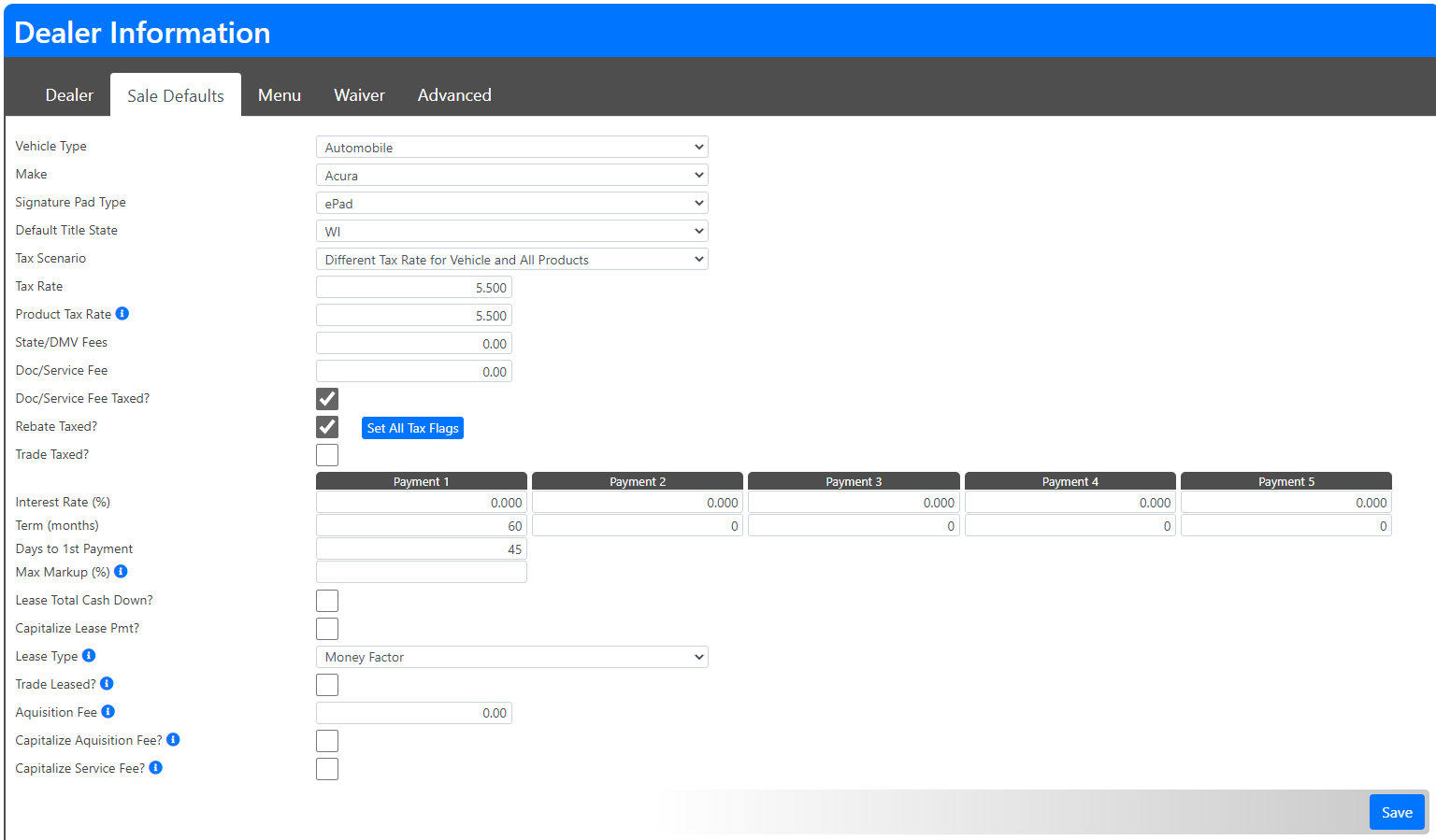Image resolution: width=1436 pixels, height=840 pixels.
Task: Tick the Trade Leased checkbox
Action: 327,685
